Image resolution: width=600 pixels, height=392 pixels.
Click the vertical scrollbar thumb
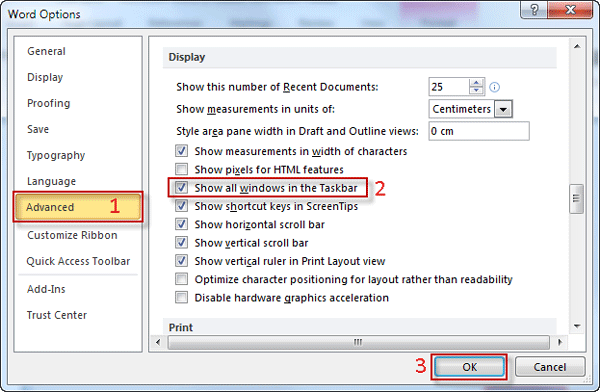[x=576, y=198]
